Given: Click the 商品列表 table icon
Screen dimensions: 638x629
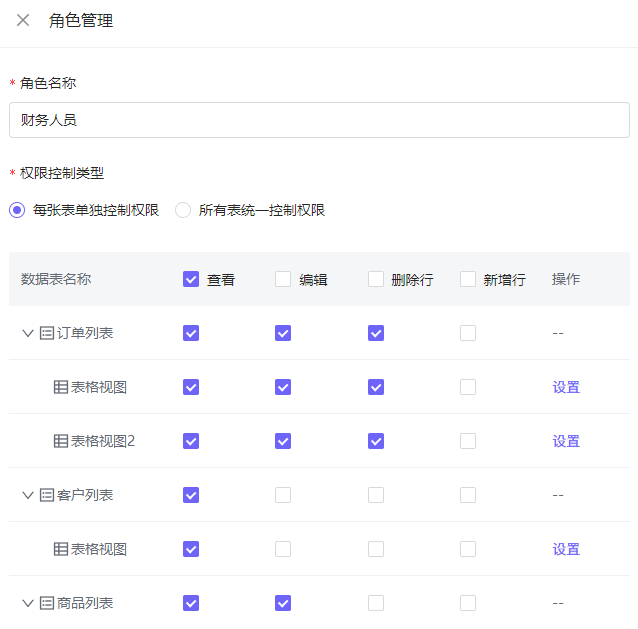Looking at the screenshot, I should click(x=47, y=603).
